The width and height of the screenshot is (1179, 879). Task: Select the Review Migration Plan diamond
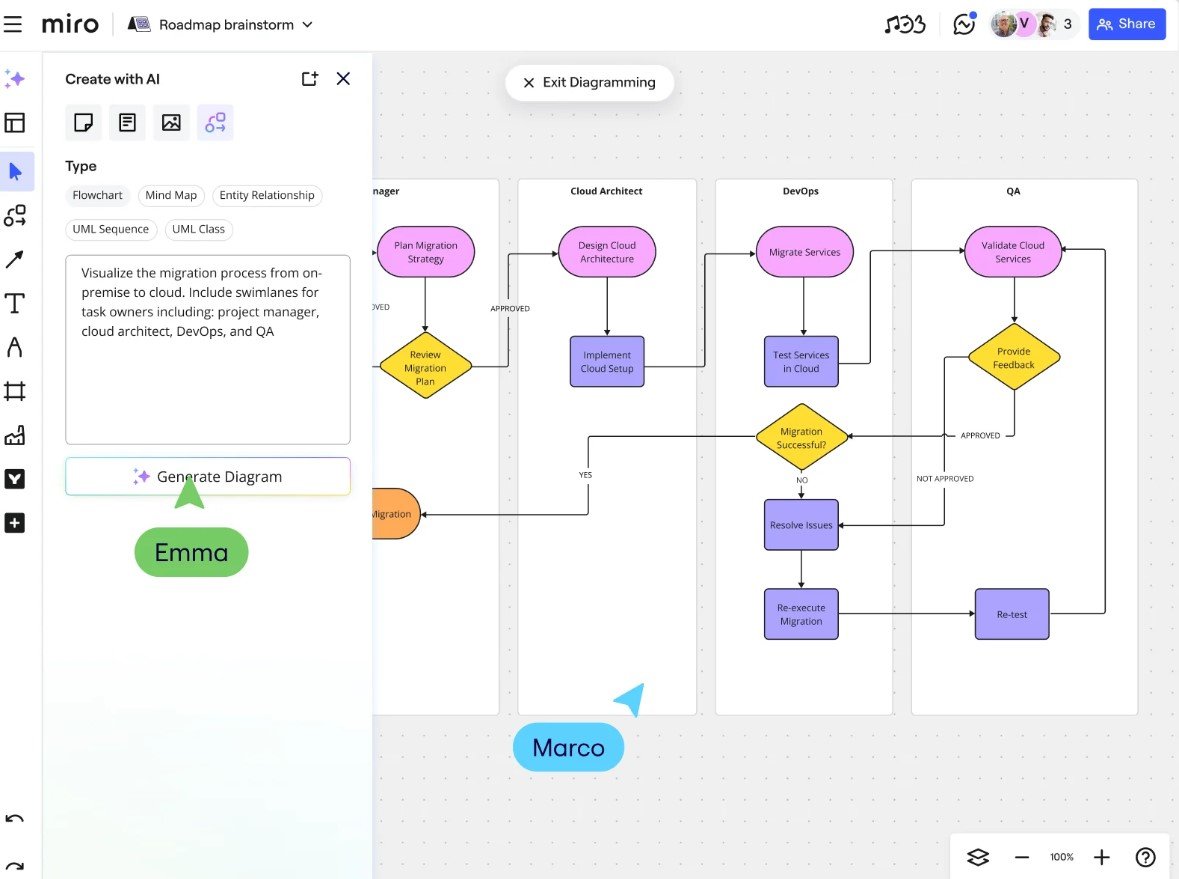[426, 366]
